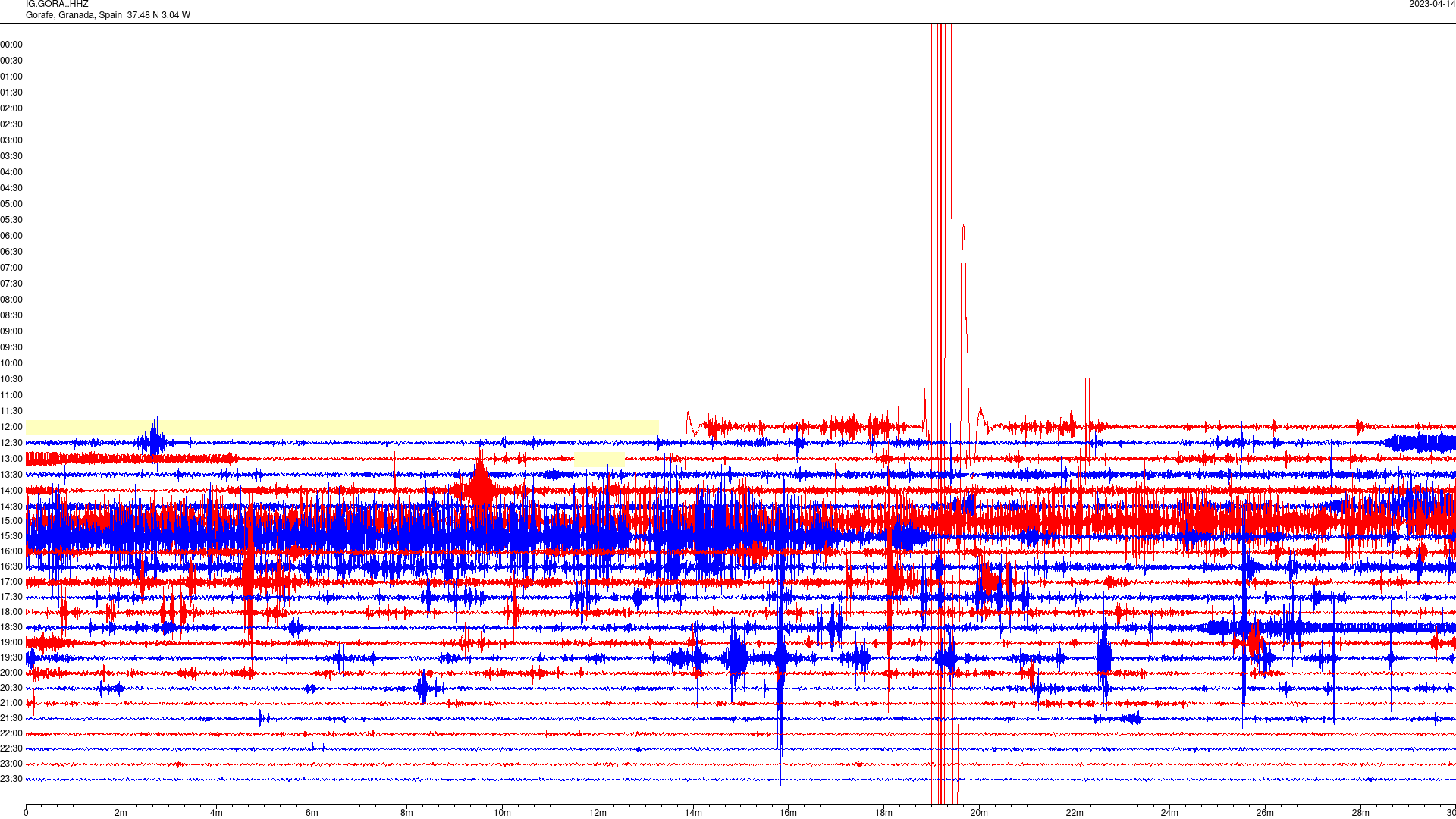This screenshot has height=819, width=1456.
Task: Click the 22m tick label on x-axis
Action: (1075, 813)
